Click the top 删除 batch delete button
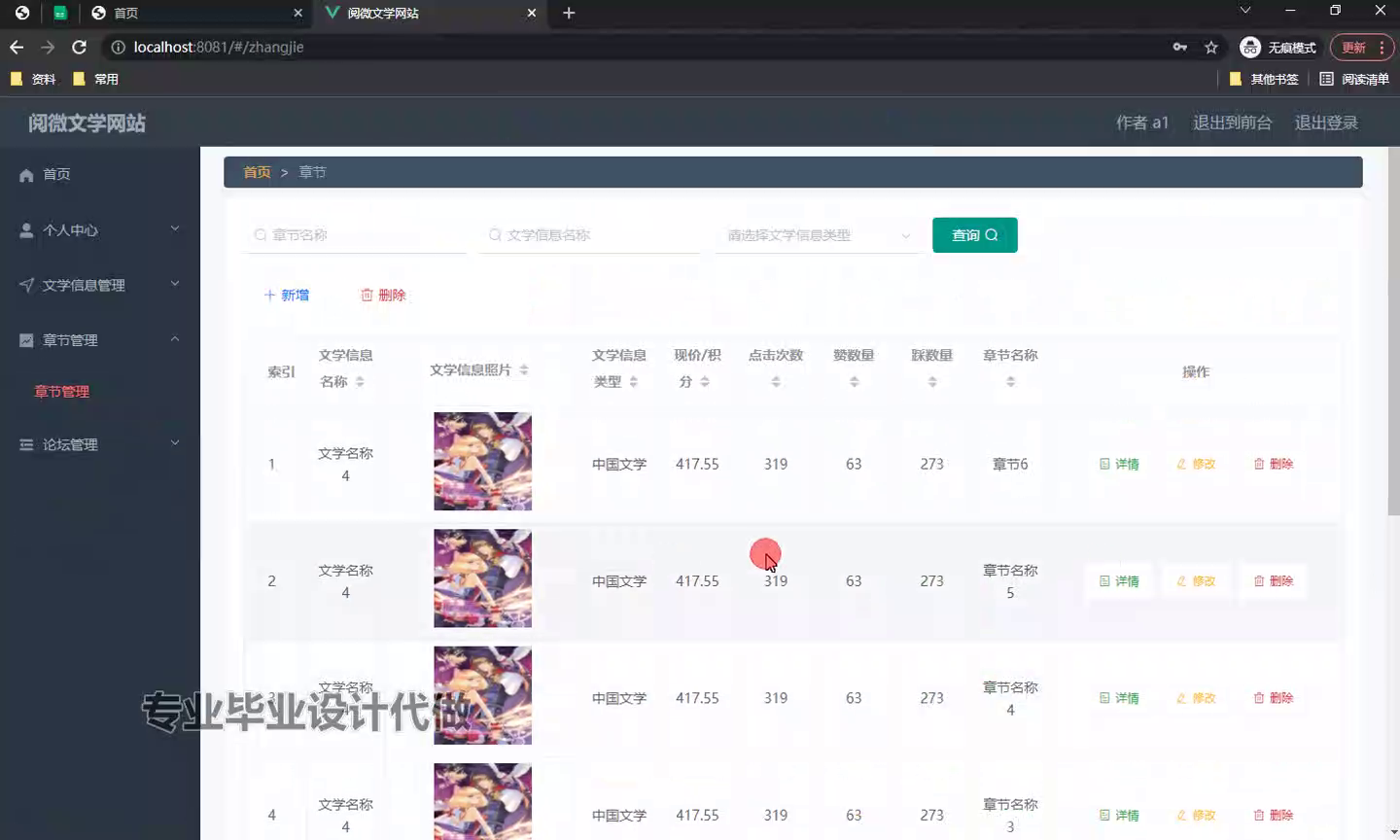The width and height of the screenshot is (1400, 840). point(383,295)
